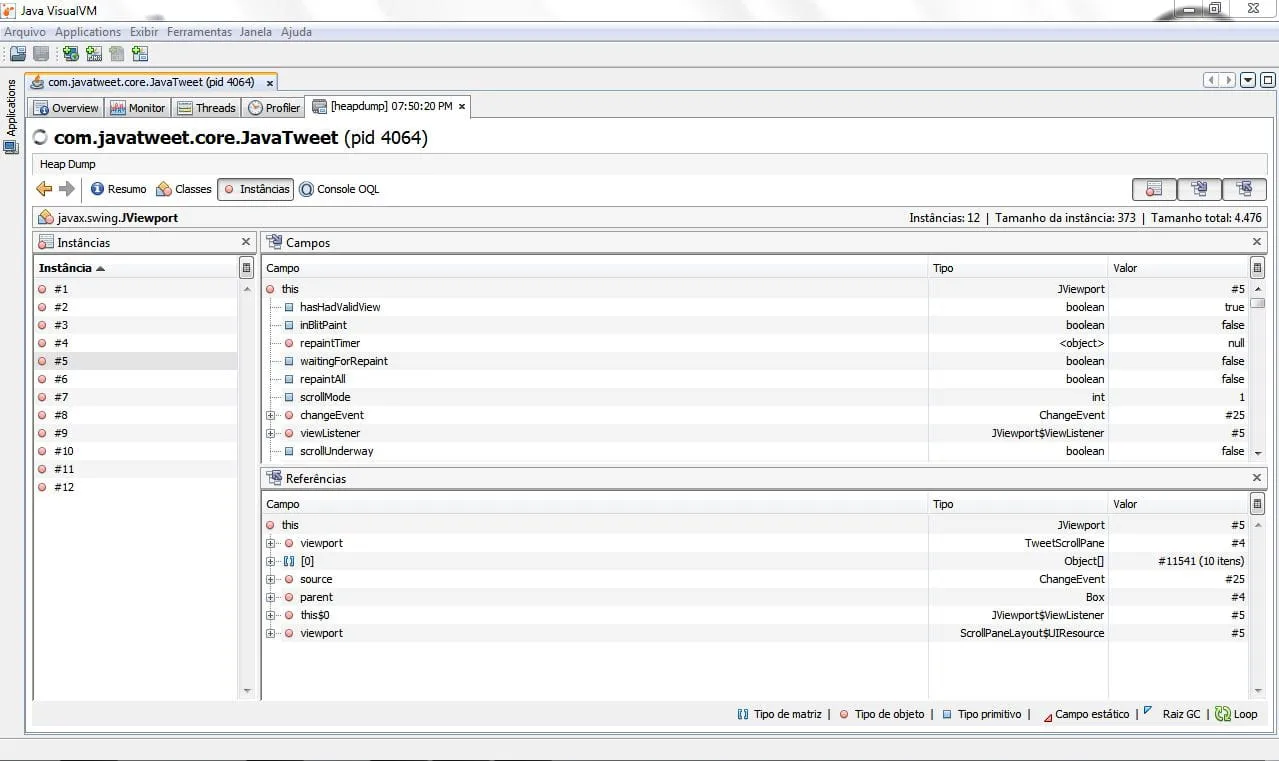Switch to the Profiler tab
This screenshot has width=1279, height=761.
pyautogui.click(x=273, y=108)
